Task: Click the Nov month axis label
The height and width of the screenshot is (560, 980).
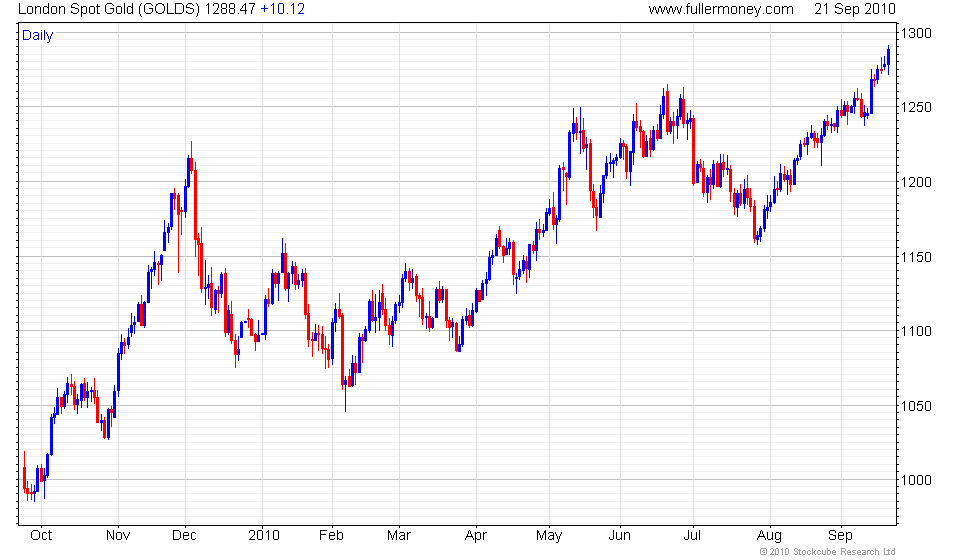Action: (118, 535)
